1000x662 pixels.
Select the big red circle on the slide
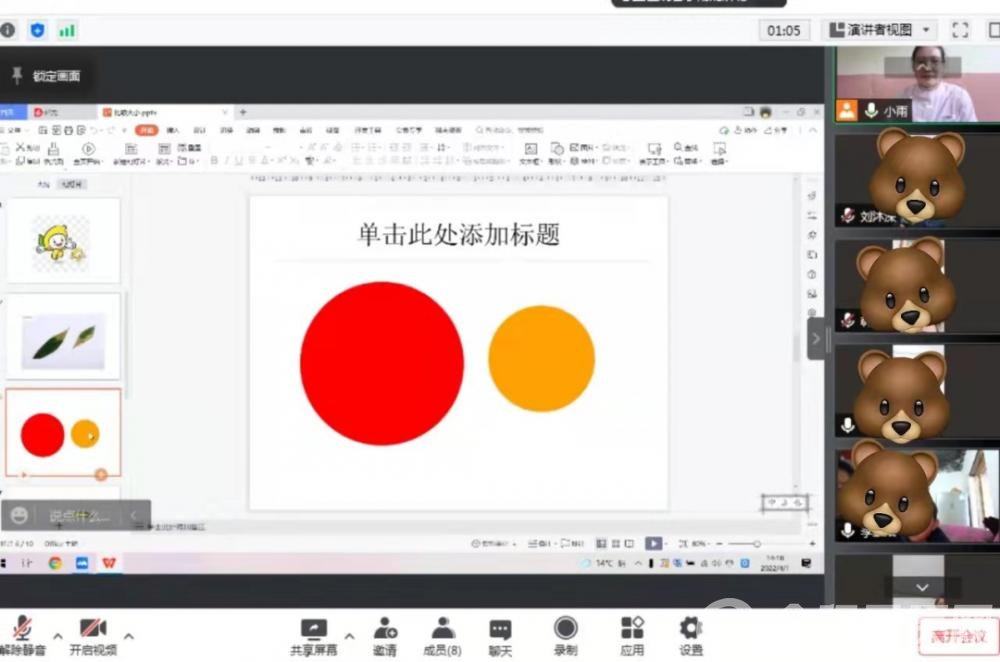(382, 364)
